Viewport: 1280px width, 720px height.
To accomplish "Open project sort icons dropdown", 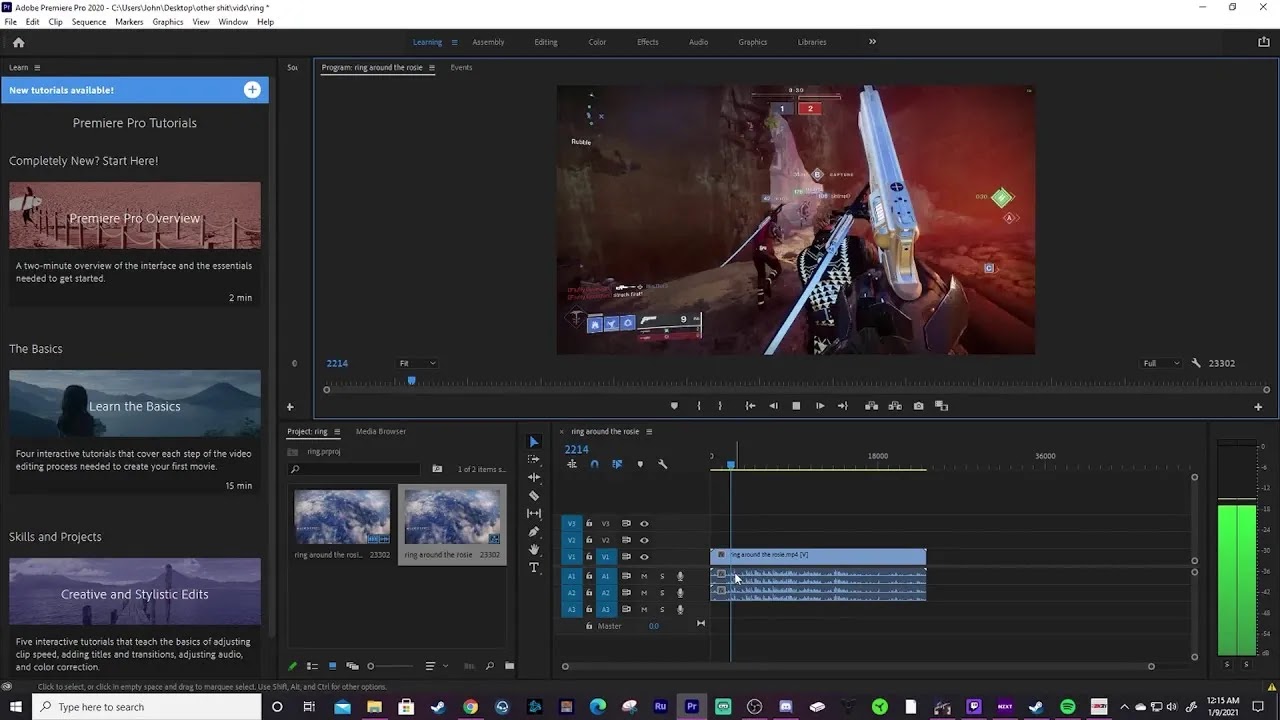I will [435, 666].
